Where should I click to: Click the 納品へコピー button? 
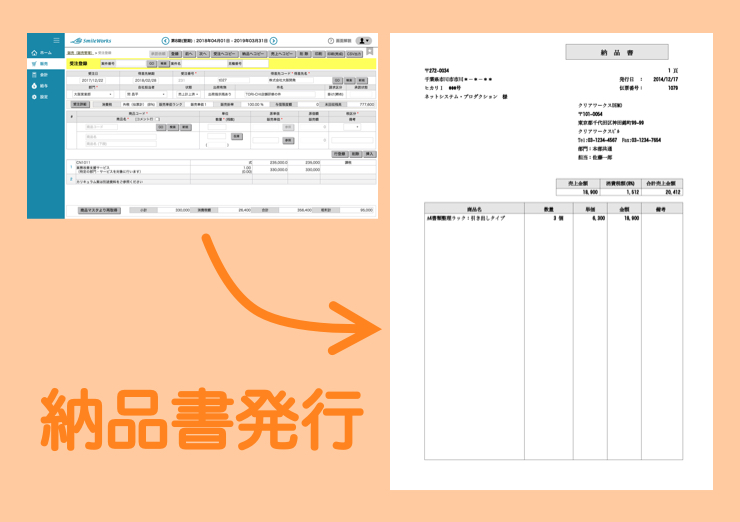pos(253,54)
